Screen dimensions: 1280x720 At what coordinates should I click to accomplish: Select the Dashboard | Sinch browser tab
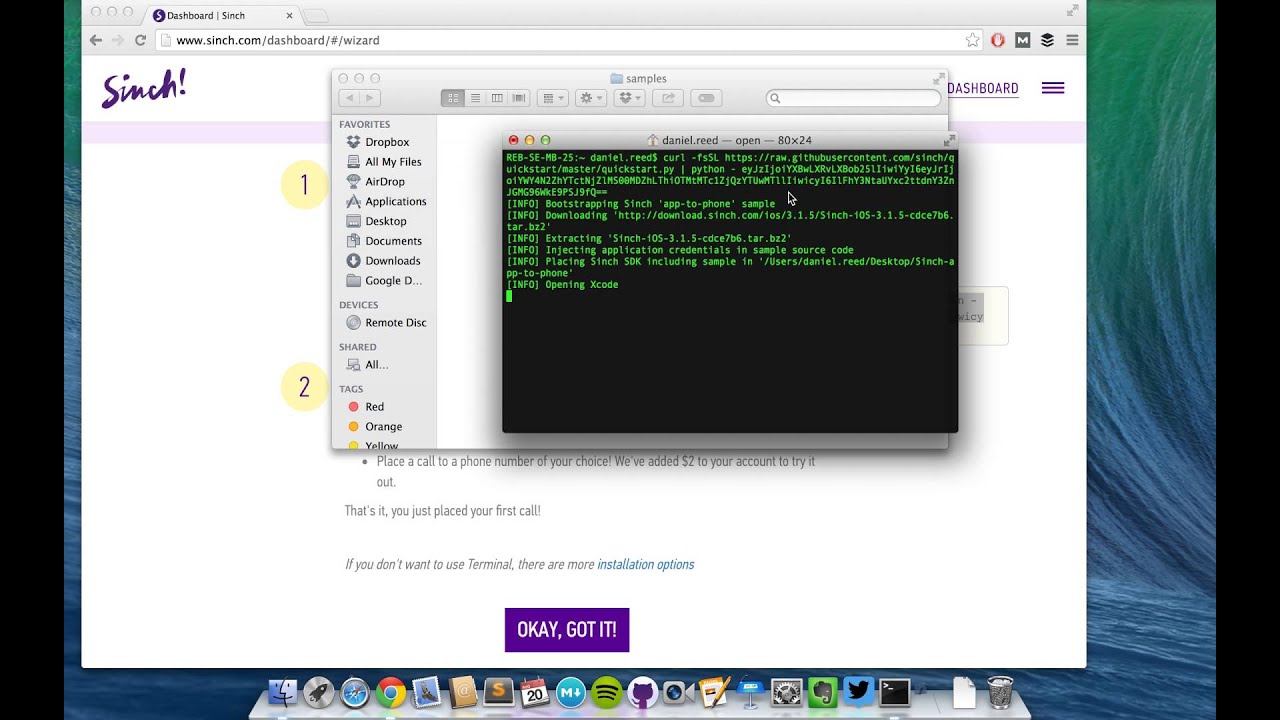pos(222,15)
